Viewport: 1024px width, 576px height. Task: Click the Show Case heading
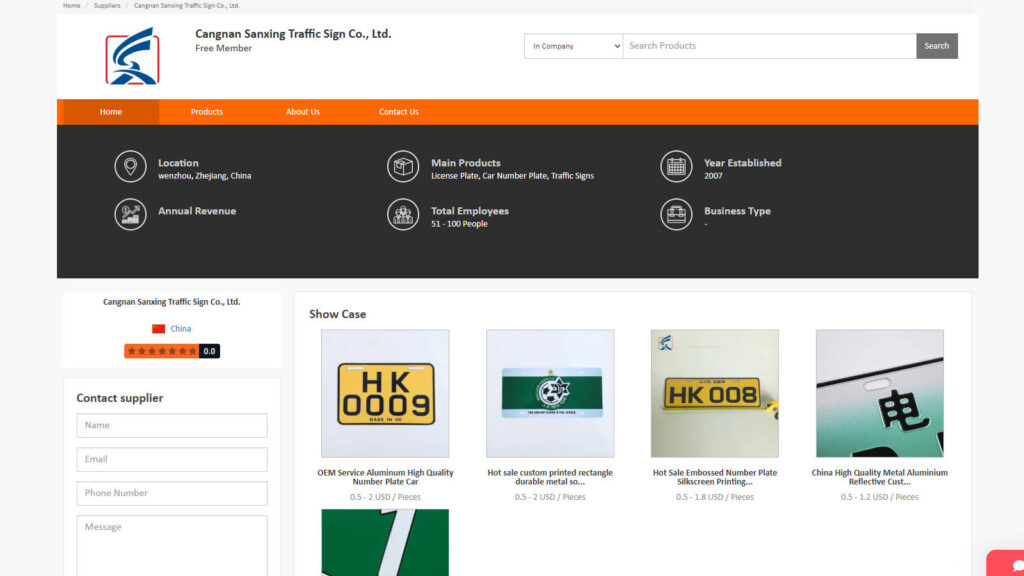click(338, 314)
